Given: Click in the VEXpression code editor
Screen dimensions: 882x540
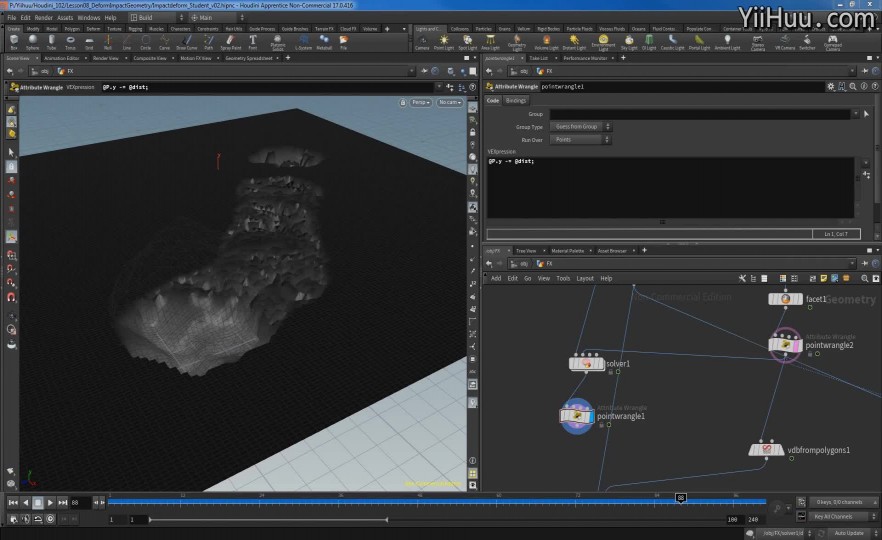Looking at the screenshot, I should [x=670, y=187].
